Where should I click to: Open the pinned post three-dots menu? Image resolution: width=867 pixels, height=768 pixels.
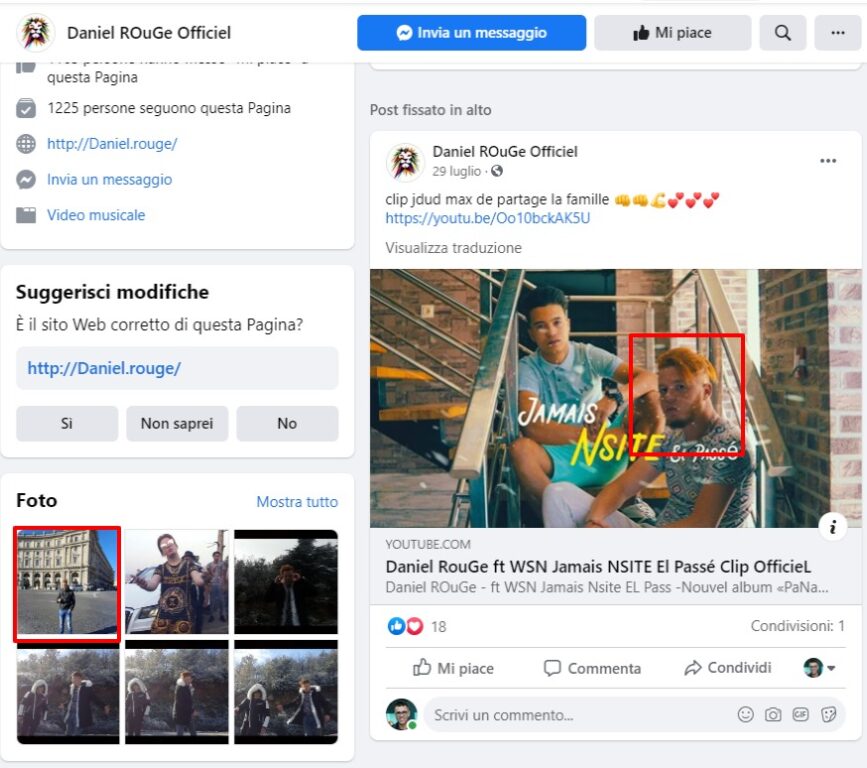(x=828, y=161)
